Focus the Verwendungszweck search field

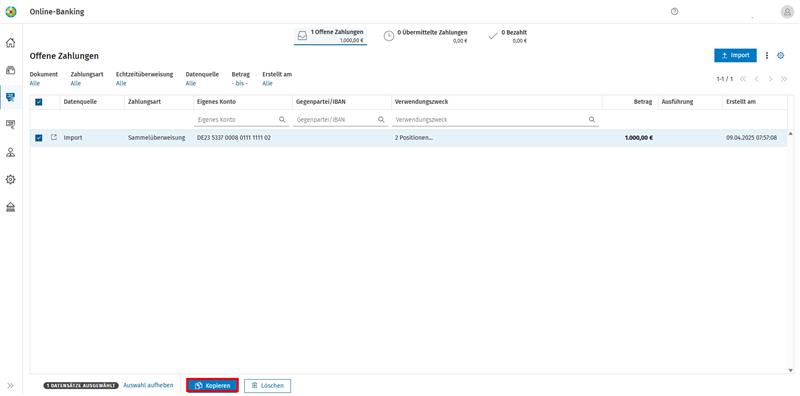tap(495, 119)
